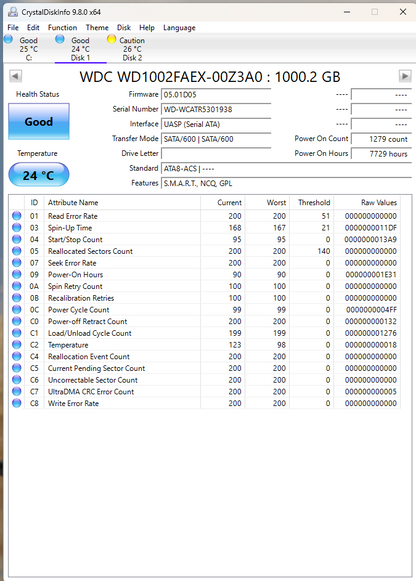Open the Language menu
This screenshot has height=581, width=416.
[x=179, y=28]
